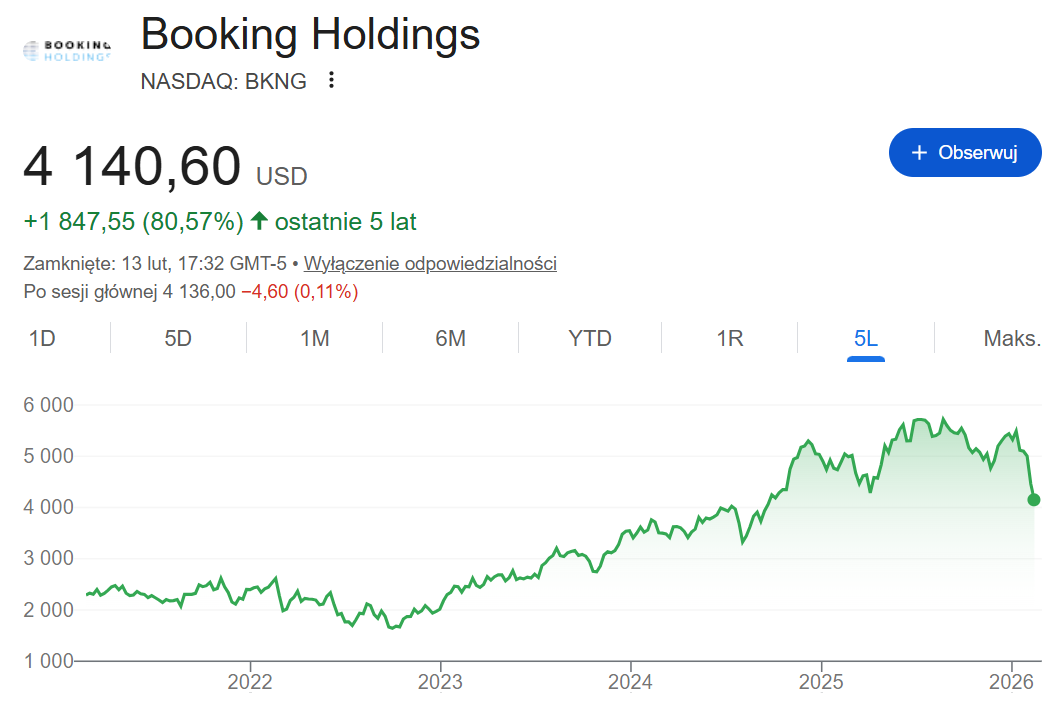
Task: Open Wyłączenie odpowiedzialności disclaimer link
Action: point(430,264)
